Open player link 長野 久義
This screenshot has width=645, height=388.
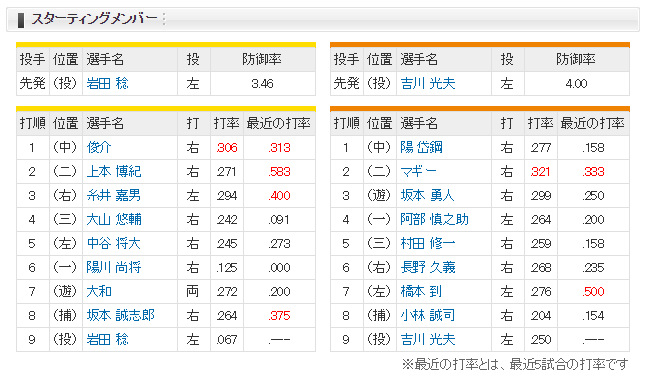coord(428,267)
